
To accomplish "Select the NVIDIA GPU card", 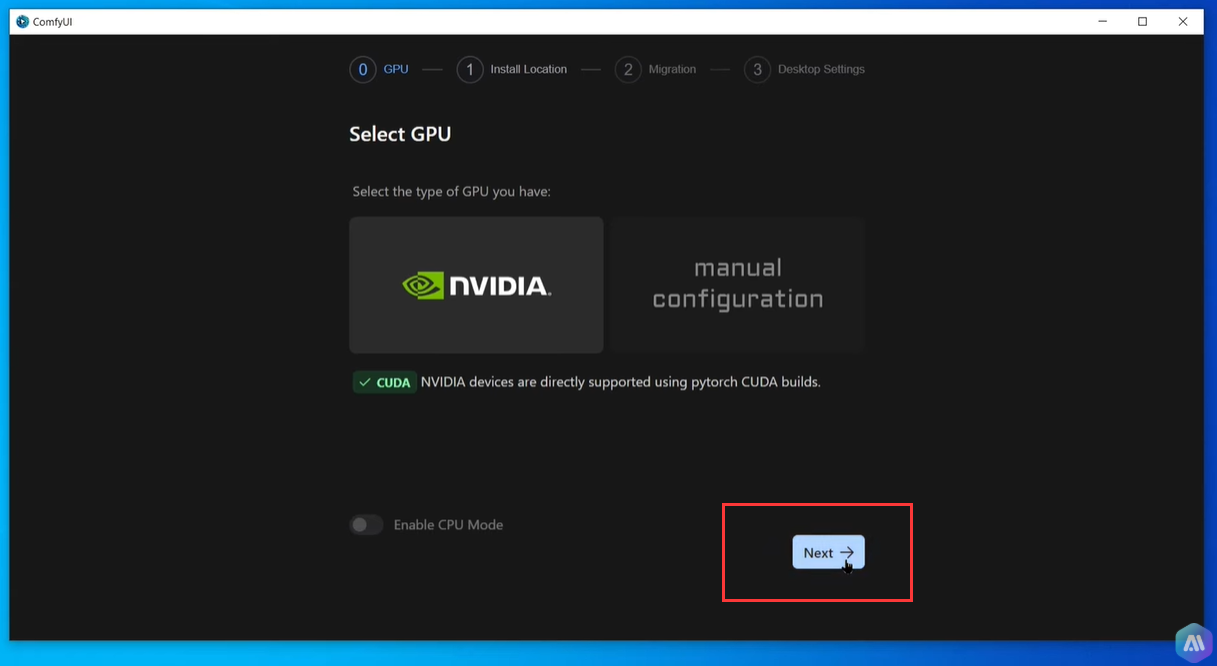I will (476, 285).
